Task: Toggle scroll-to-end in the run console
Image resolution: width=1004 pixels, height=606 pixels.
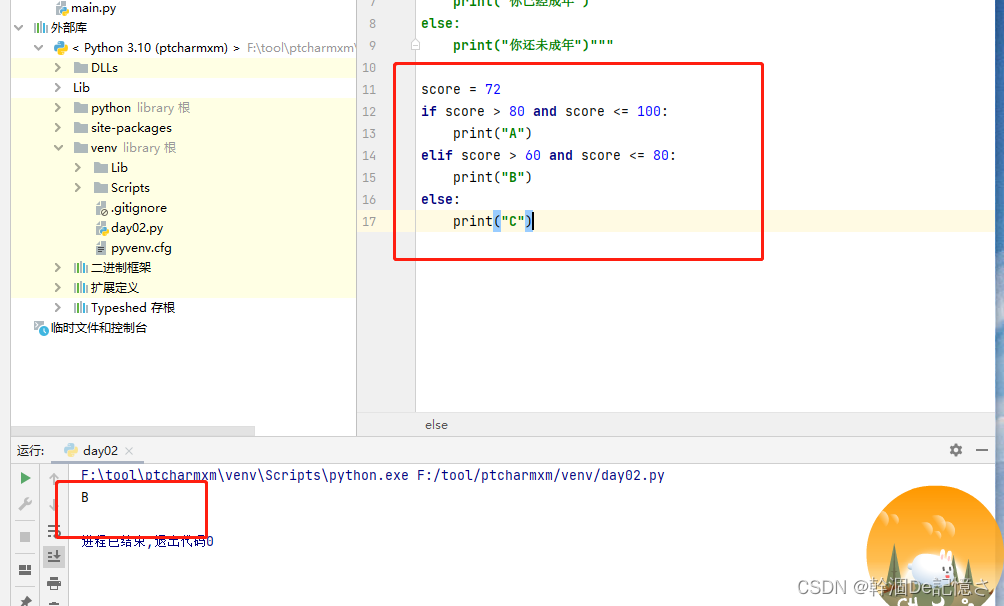Action: [x=54, y=556]
